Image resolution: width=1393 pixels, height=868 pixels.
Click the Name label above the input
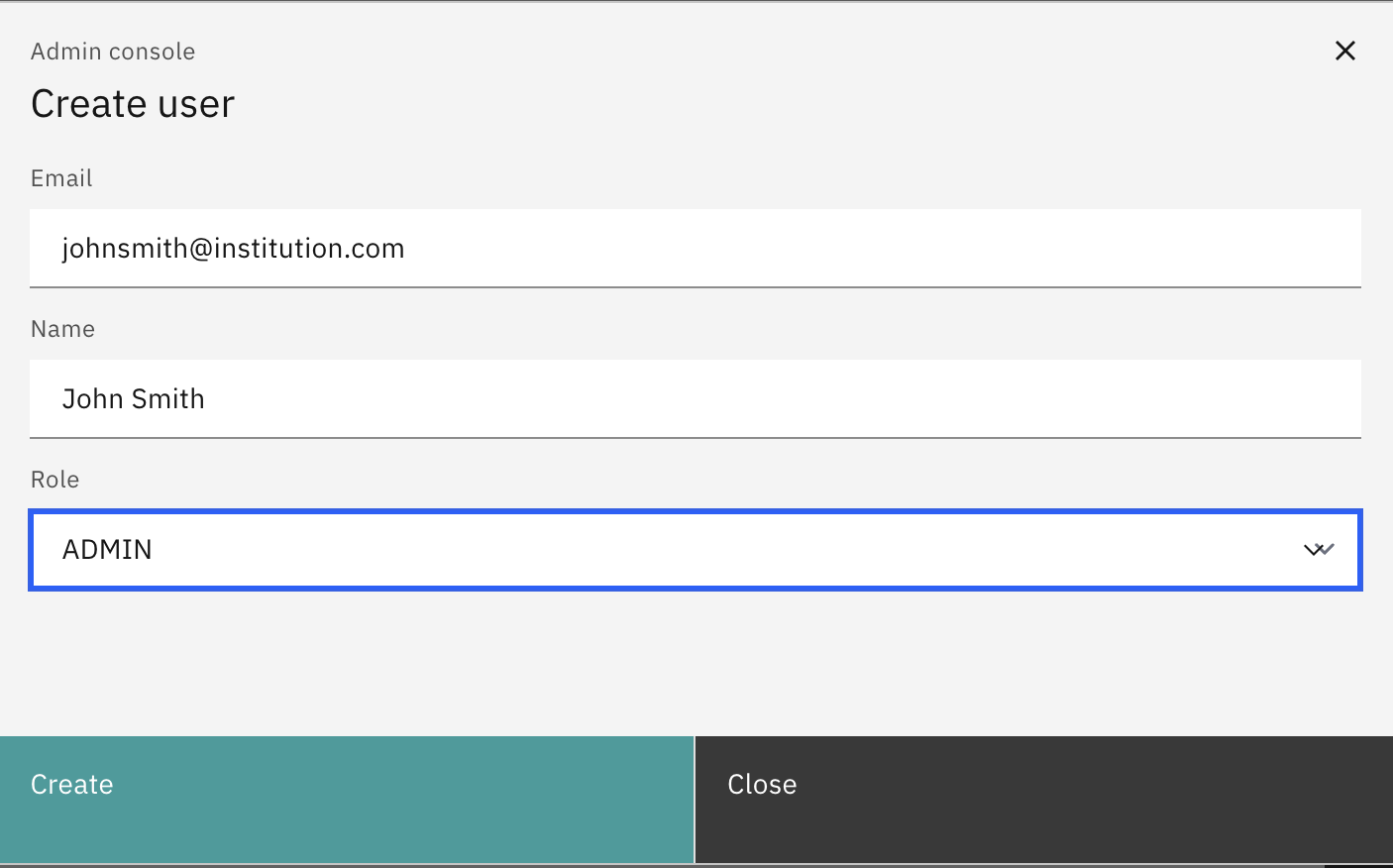(x=62, y=328)
